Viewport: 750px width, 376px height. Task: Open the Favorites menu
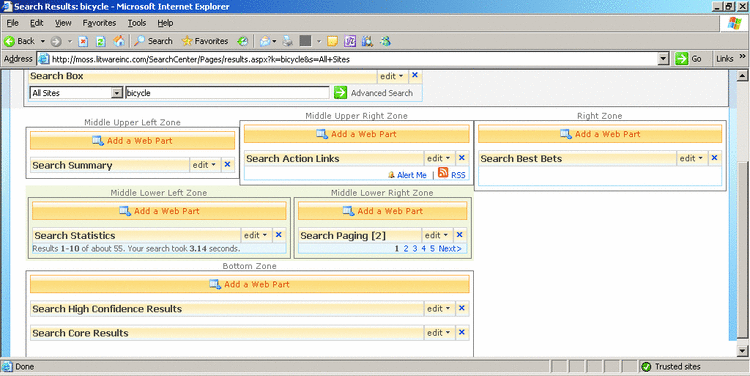tap(99, 23)
